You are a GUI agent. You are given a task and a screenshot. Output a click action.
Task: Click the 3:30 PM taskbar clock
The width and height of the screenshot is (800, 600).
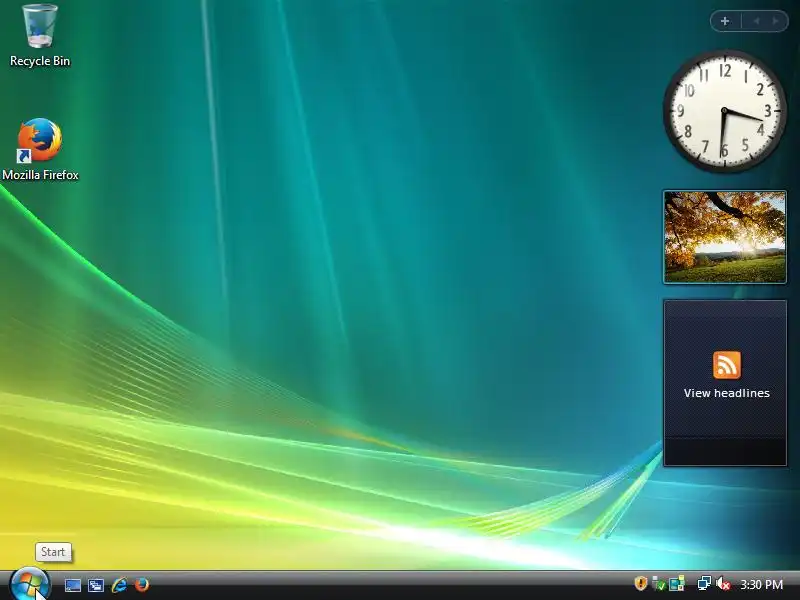click(761, 584)
